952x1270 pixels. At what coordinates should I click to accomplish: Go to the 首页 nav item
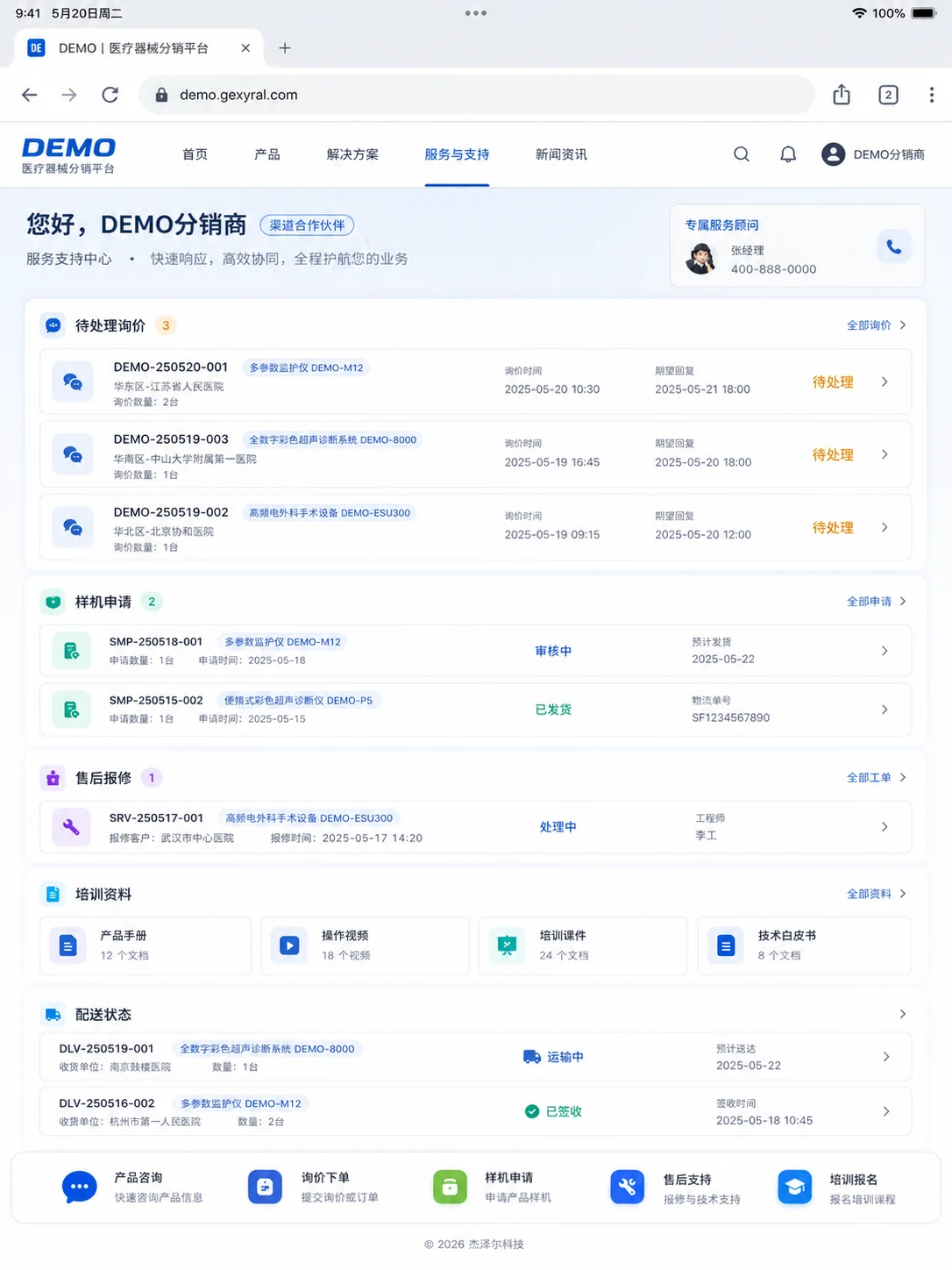195,154
